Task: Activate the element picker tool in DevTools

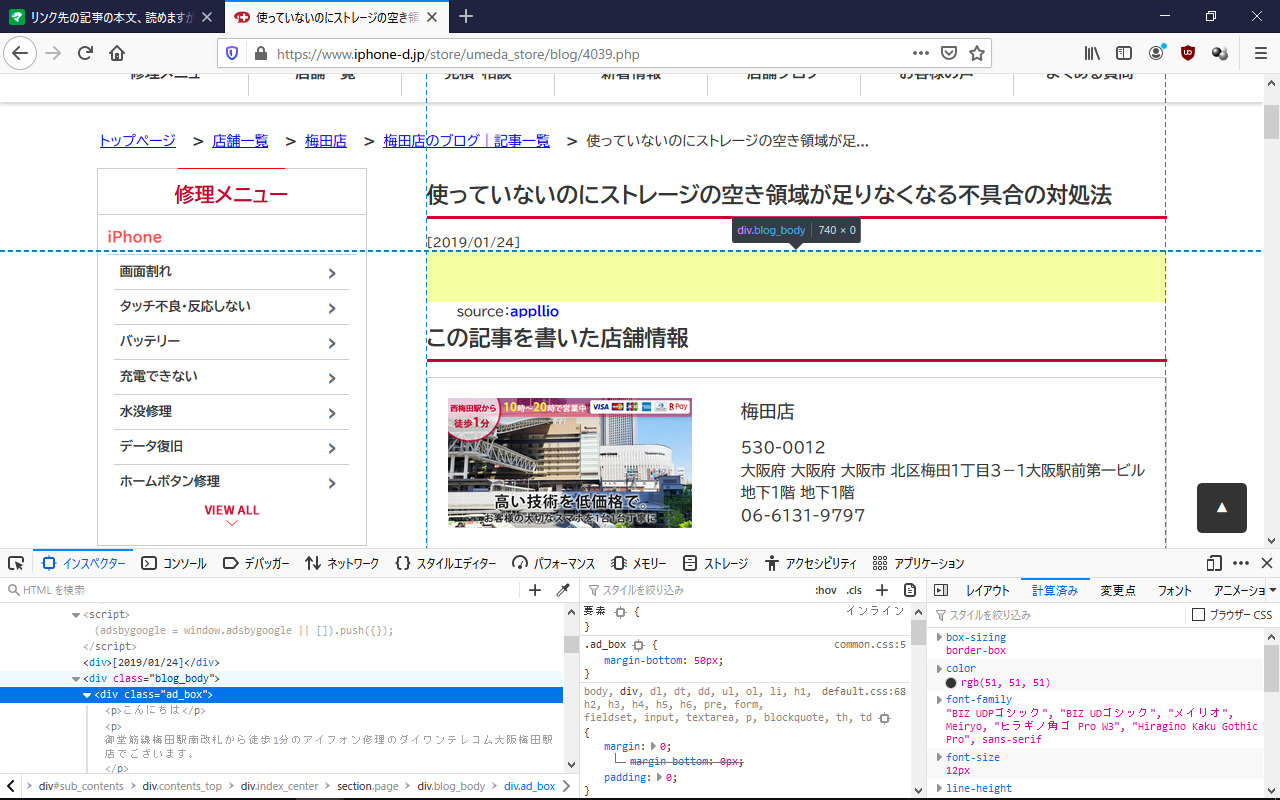Action: tap(16, 563)
